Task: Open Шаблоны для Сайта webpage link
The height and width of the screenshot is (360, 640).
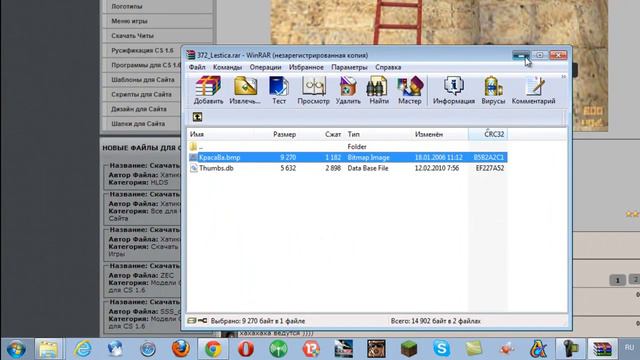Action: pyautogui.click(x=143, y=80)
